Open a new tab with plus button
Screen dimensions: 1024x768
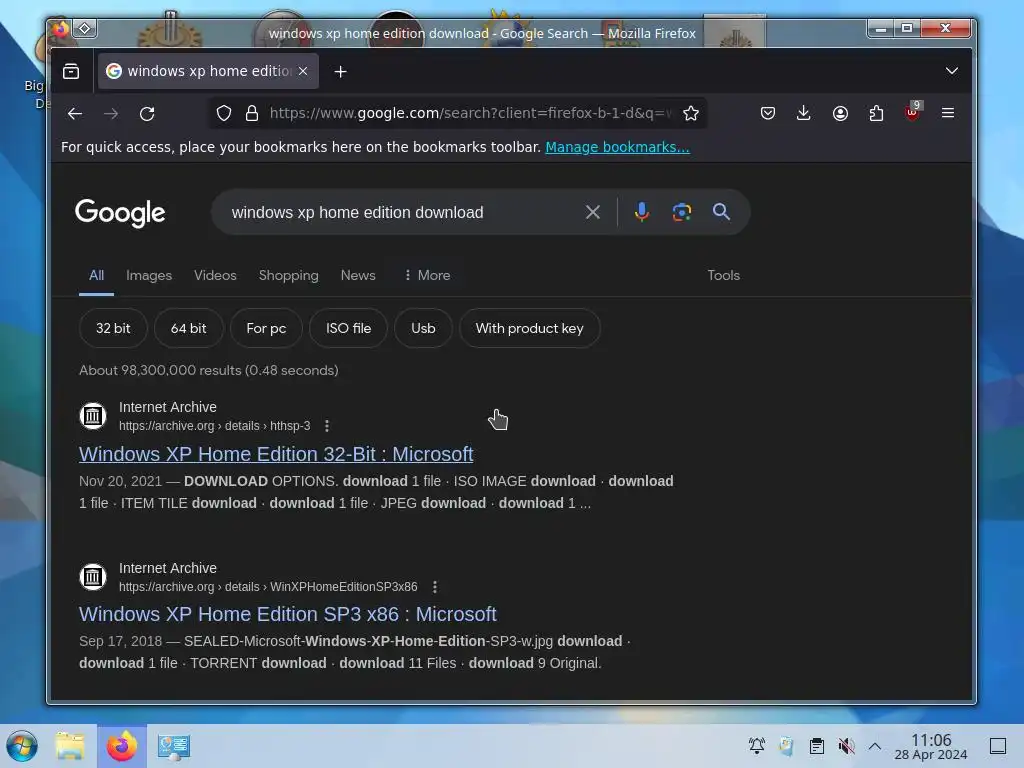(x=340, y=72)
